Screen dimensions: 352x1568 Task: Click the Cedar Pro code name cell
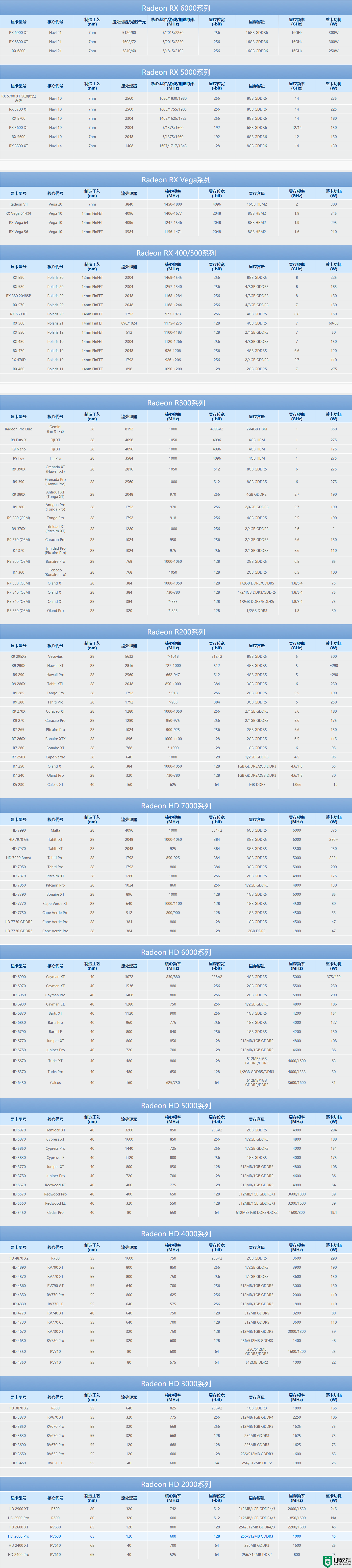[x=55, y=1213]
